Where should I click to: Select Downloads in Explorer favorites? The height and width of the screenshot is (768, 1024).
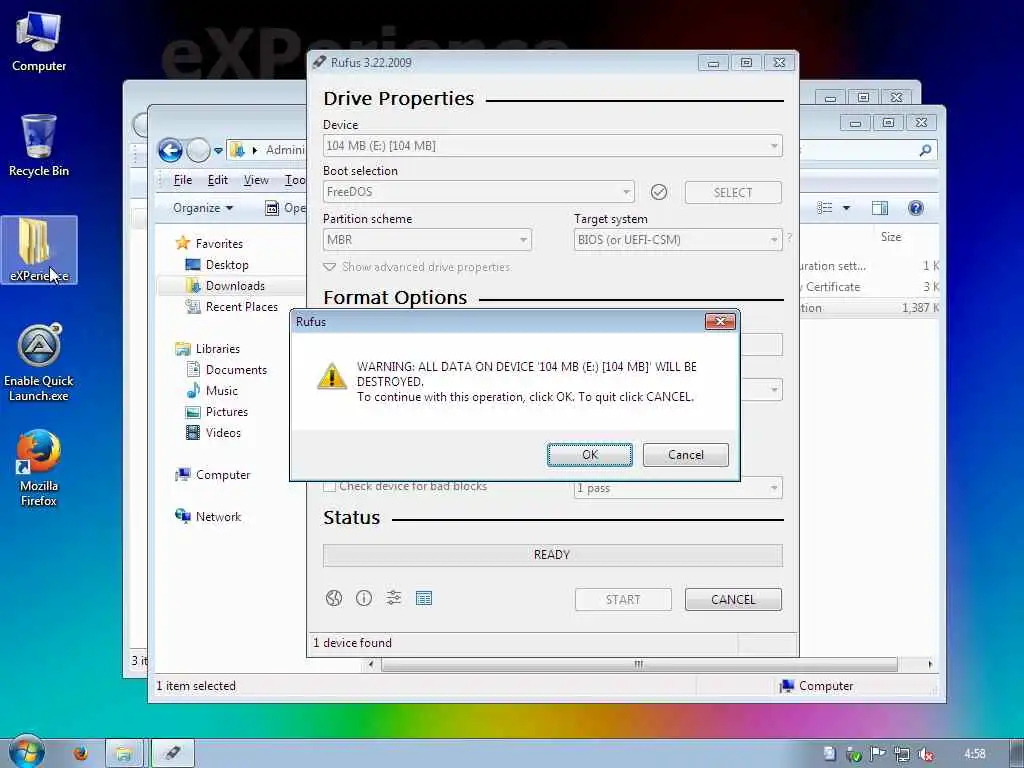tap(225, 286)
